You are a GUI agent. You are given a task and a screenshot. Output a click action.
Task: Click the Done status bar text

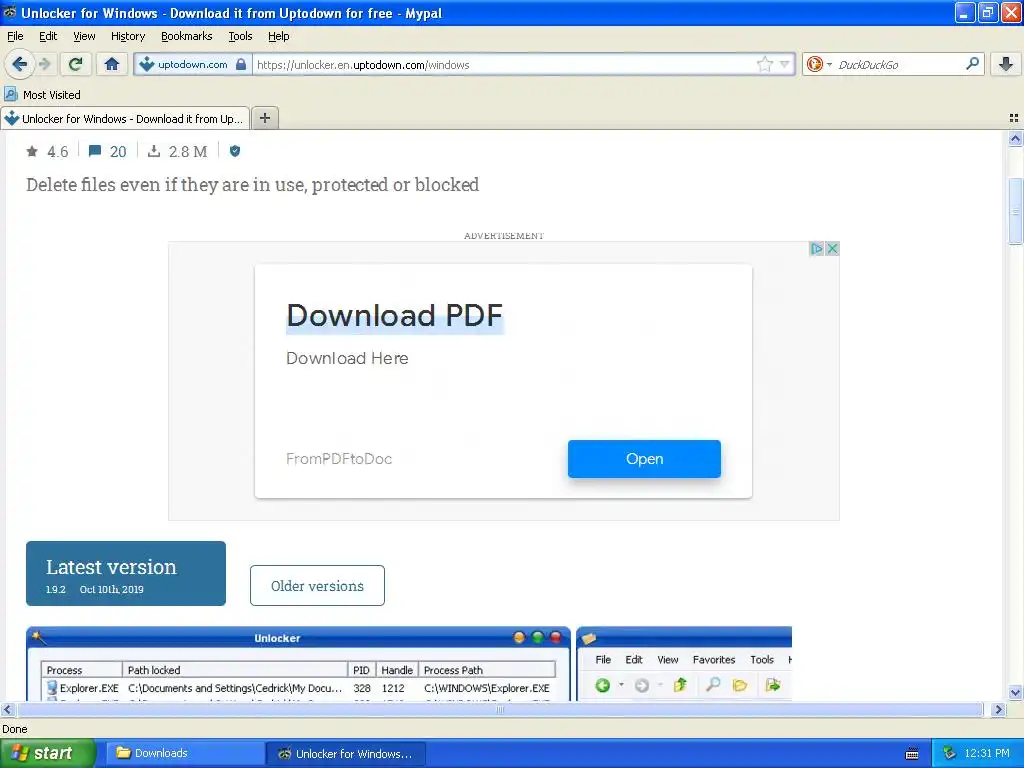coord(14,729)
